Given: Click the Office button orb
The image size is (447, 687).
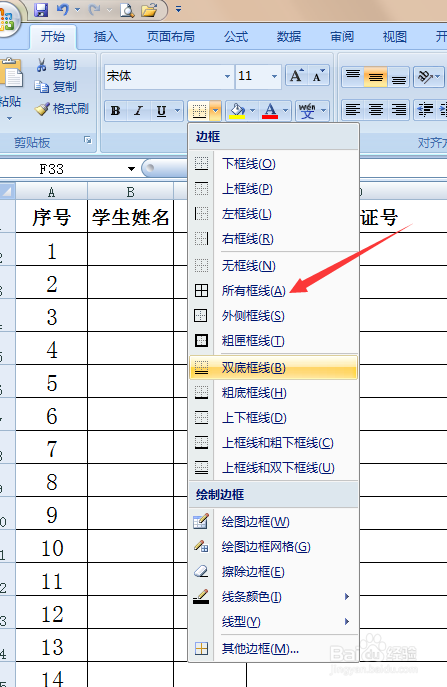Looking at the screenshot, I should [7, 20].
